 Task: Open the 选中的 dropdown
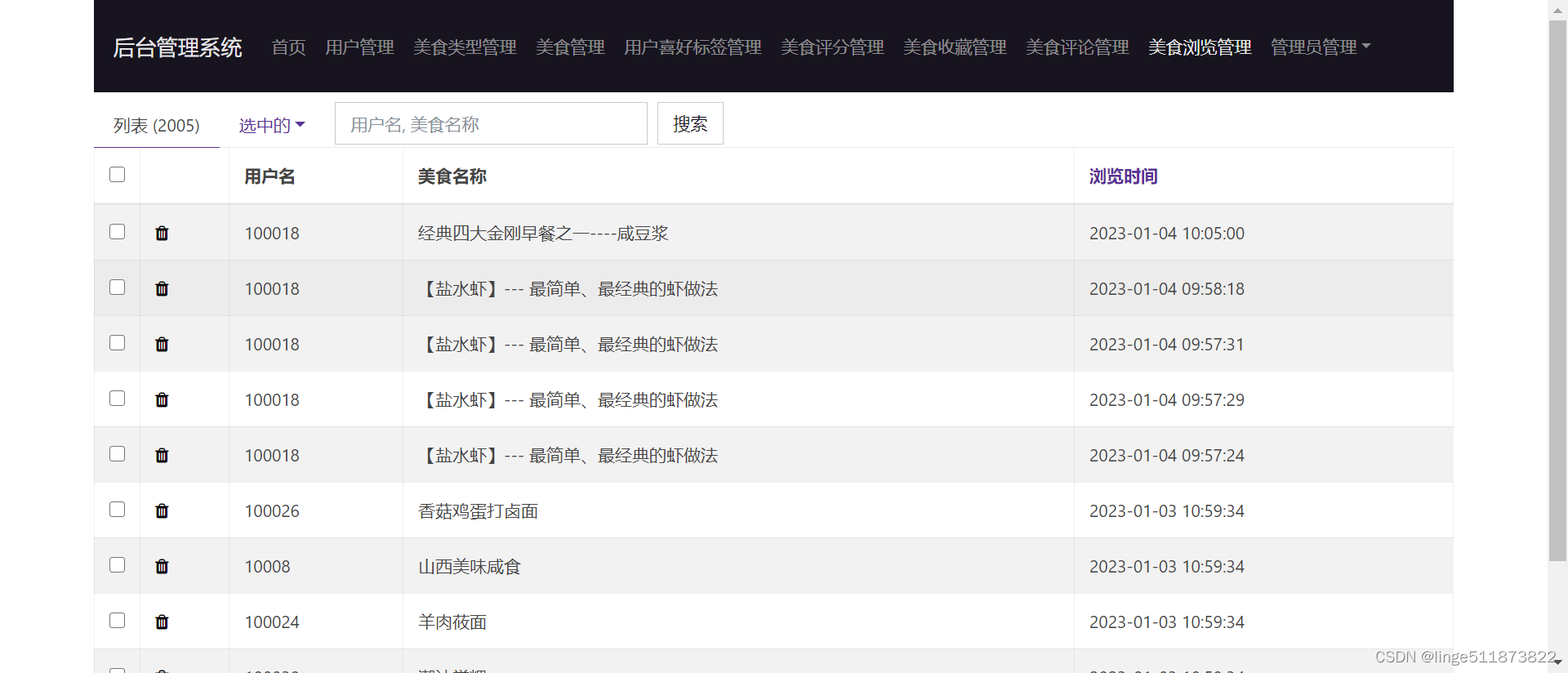272,126
